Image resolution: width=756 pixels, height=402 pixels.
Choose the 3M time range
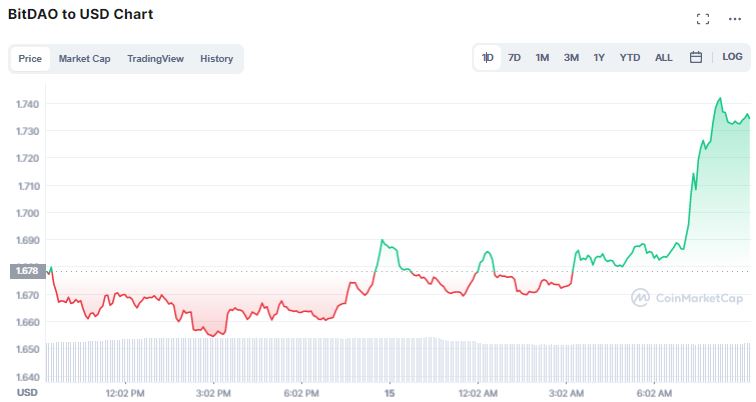(x=571, y=58)
